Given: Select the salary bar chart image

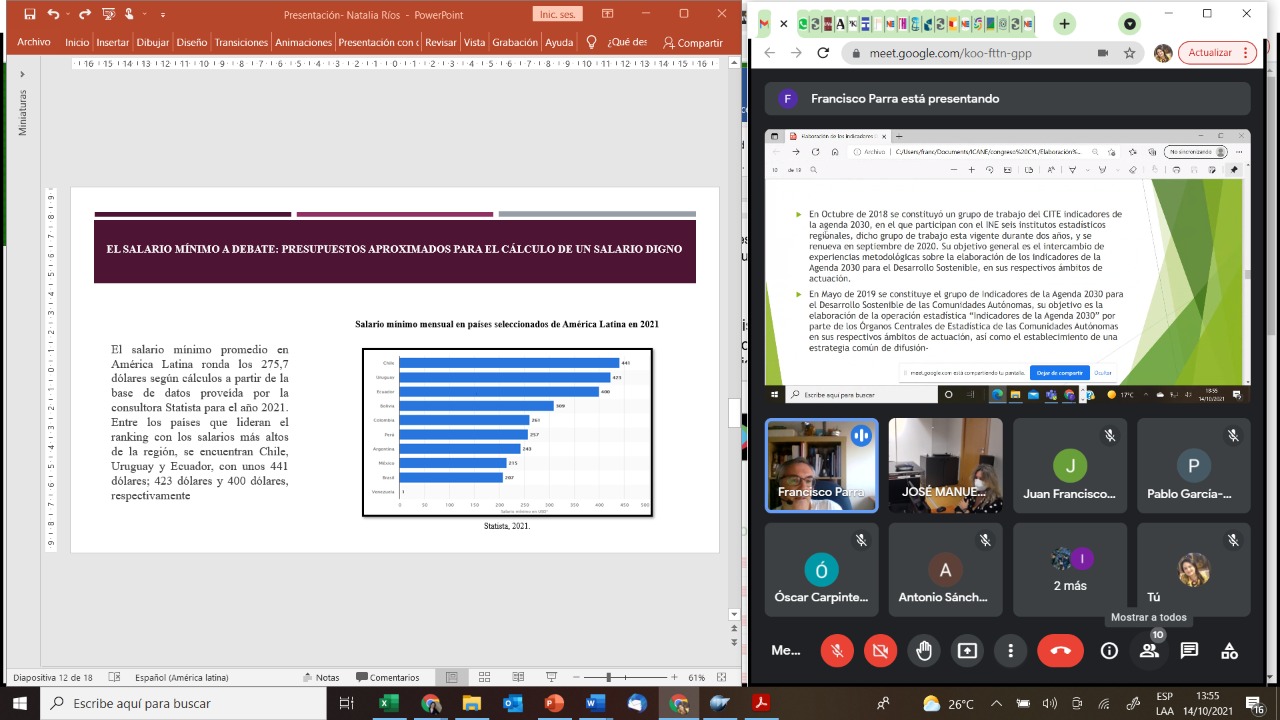Looking at the screenshot, I should tap(507, 432).
